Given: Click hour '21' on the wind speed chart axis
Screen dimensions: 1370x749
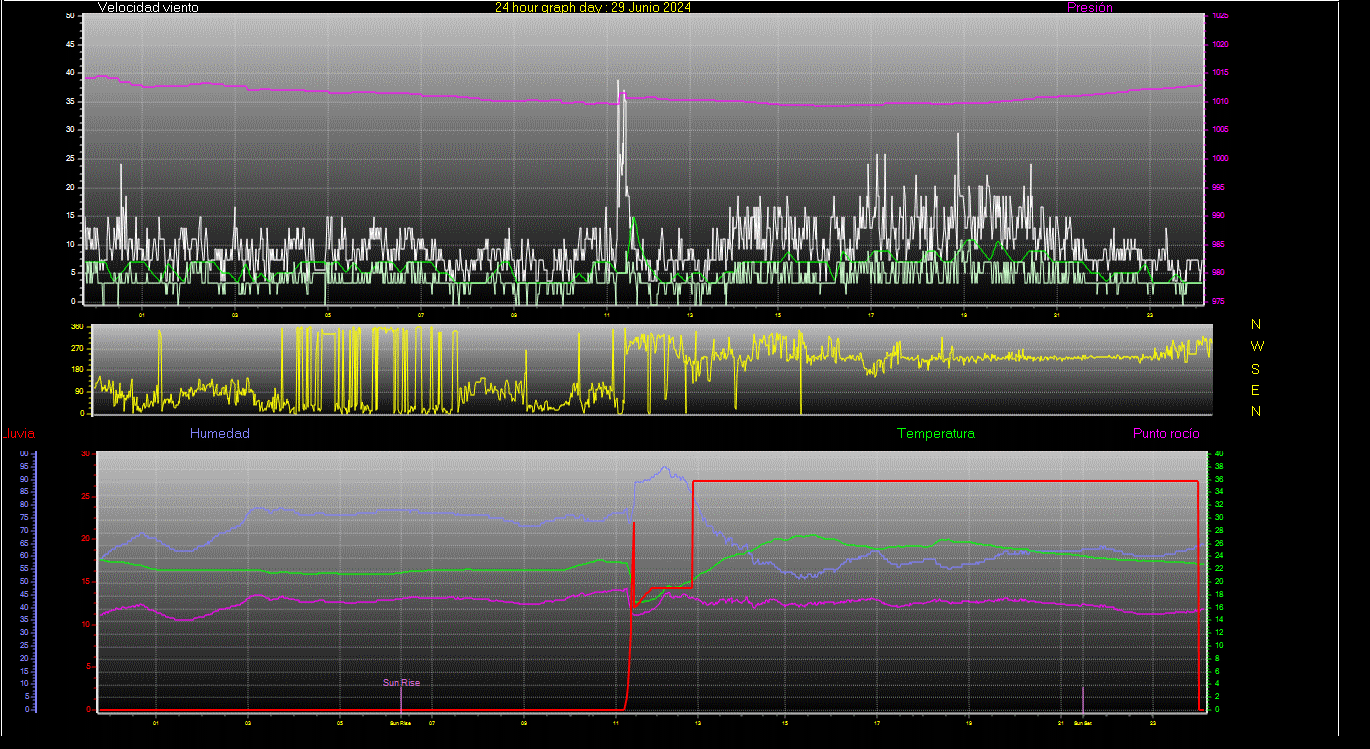Looking at the screenshot, I should click(x=1057, y=315).
